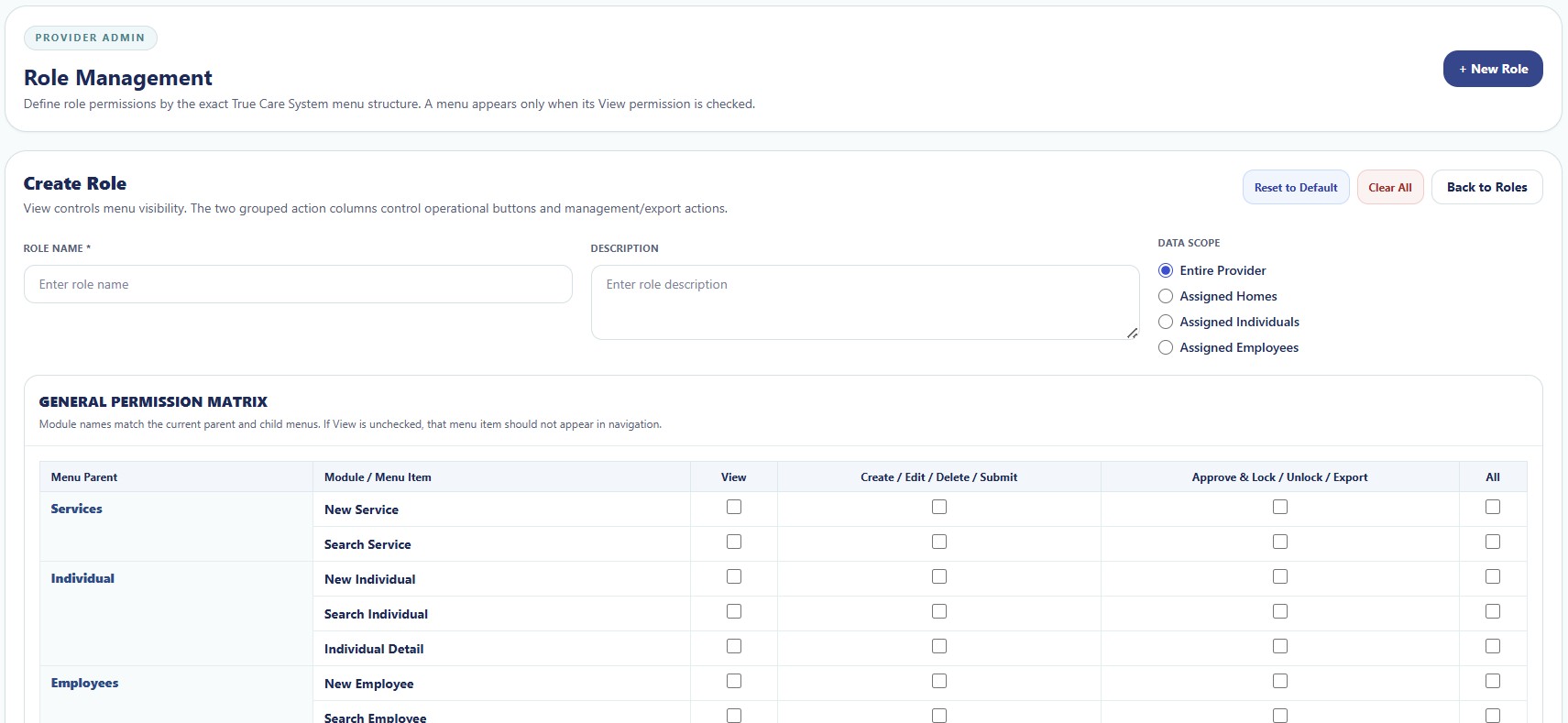Click the Role Management page heading
The height and width of the screenshot is (723, 1568).
[x=118, y=78]
